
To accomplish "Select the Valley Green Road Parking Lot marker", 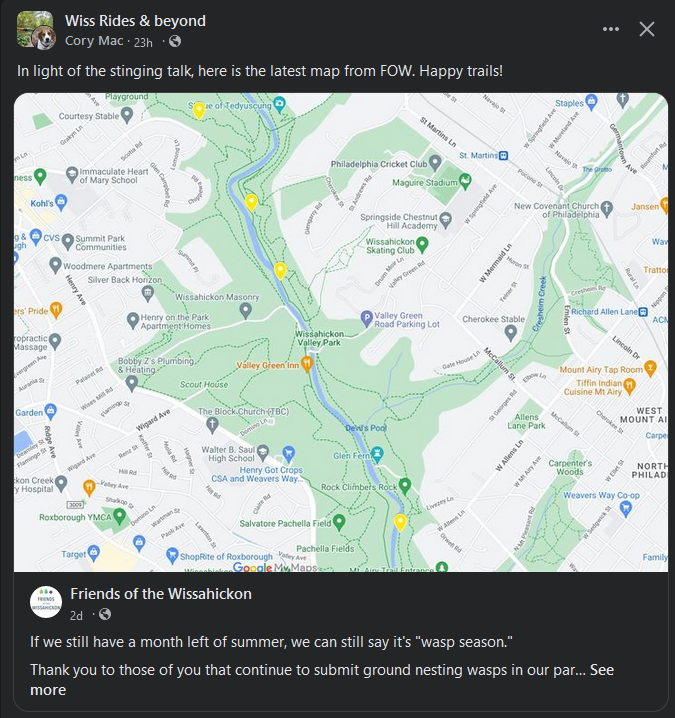I will (365, 317).
